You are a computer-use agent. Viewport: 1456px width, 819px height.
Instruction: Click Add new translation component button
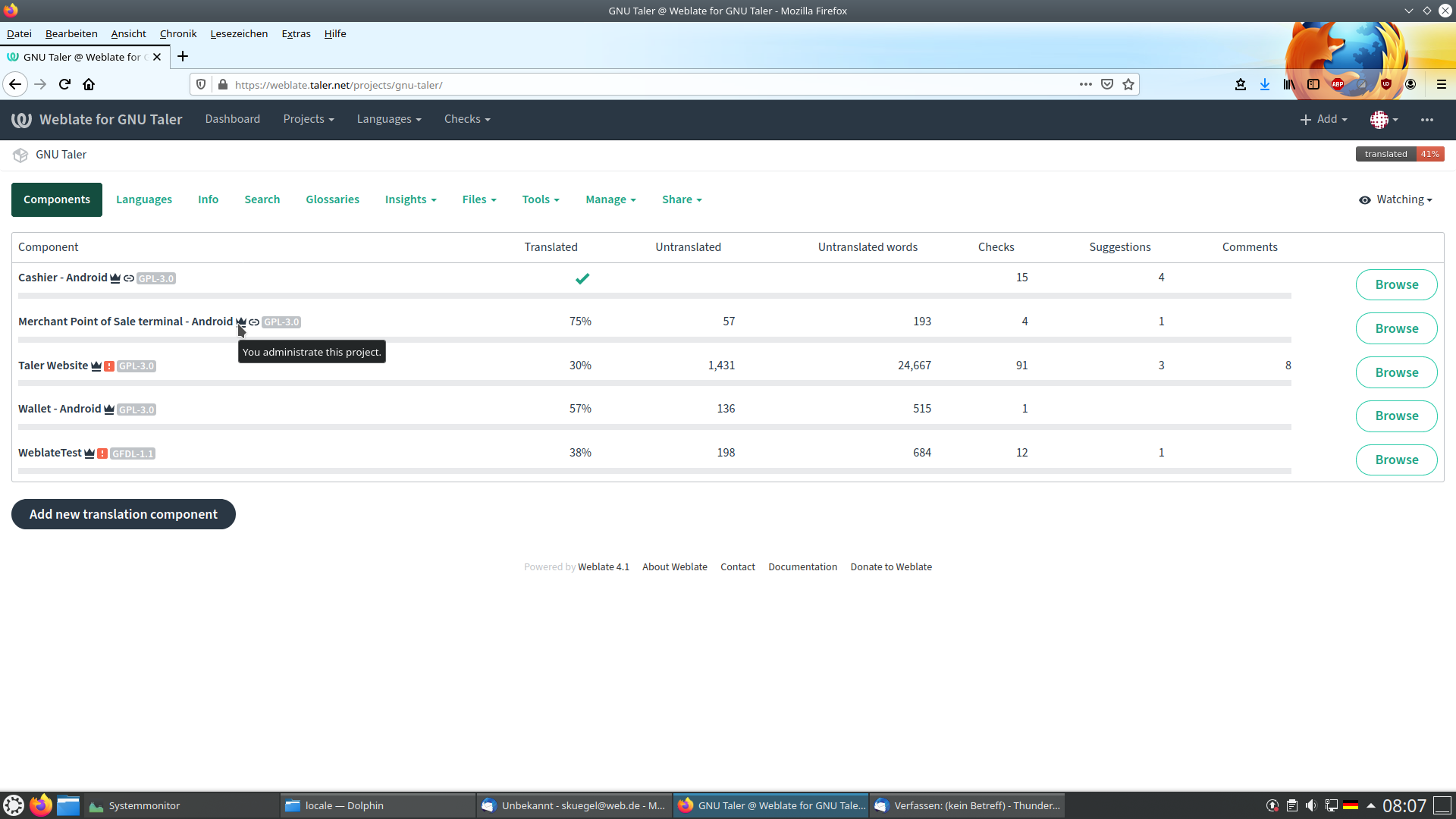(124, 515)
